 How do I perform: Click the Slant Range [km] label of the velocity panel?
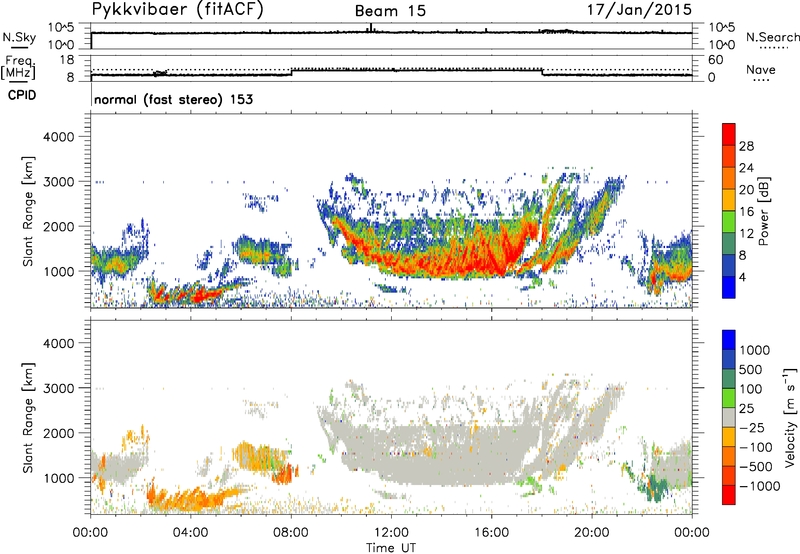pos(29,417)
